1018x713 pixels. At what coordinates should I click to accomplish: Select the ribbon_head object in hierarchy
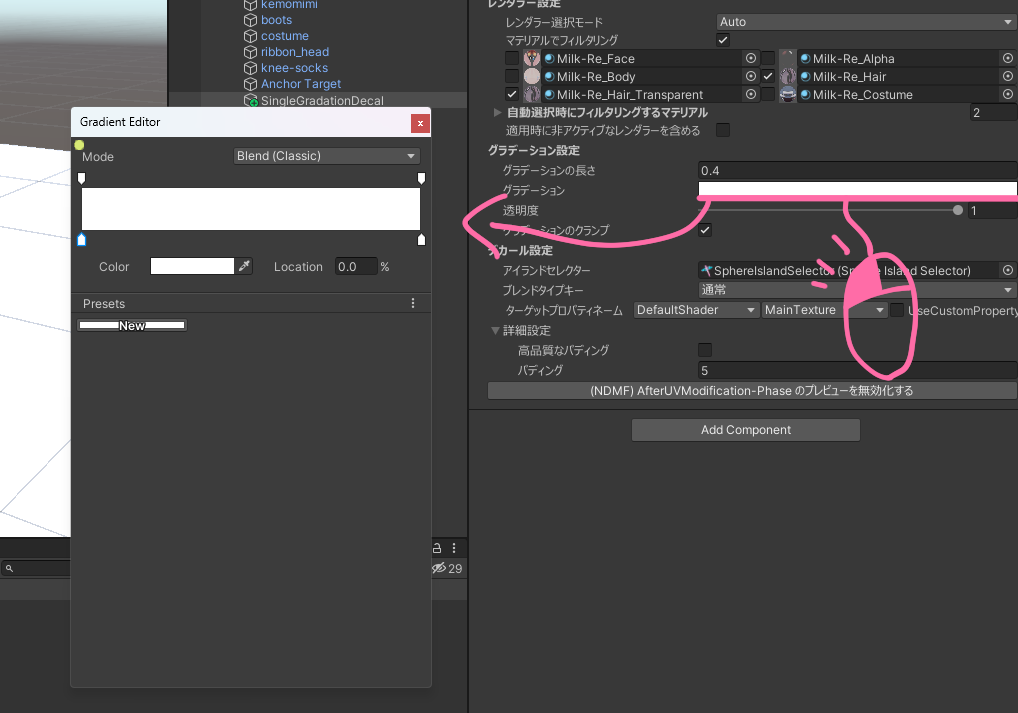294,52
